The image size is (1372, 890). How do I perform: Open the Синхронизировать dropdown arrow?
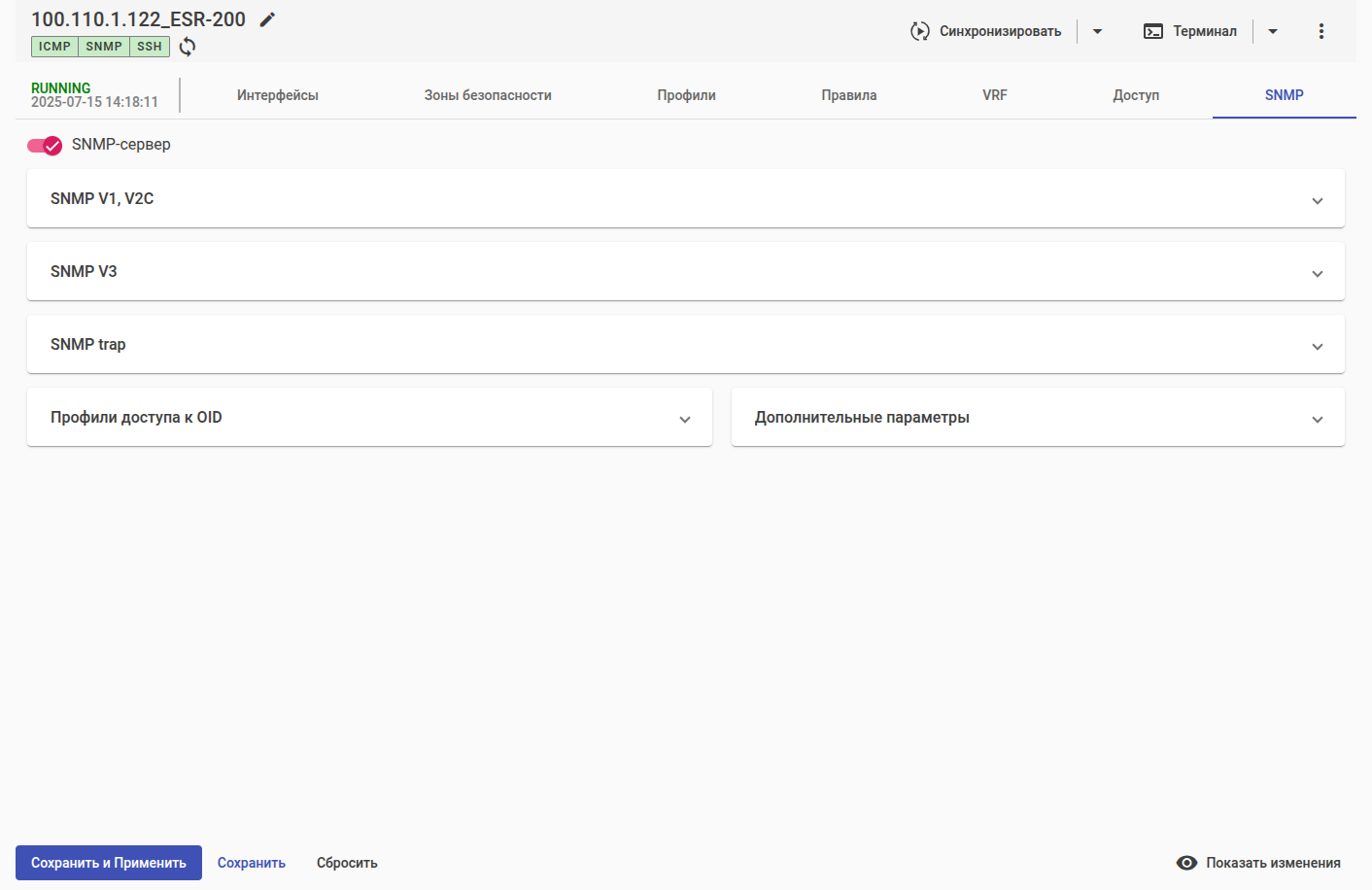1097,31
